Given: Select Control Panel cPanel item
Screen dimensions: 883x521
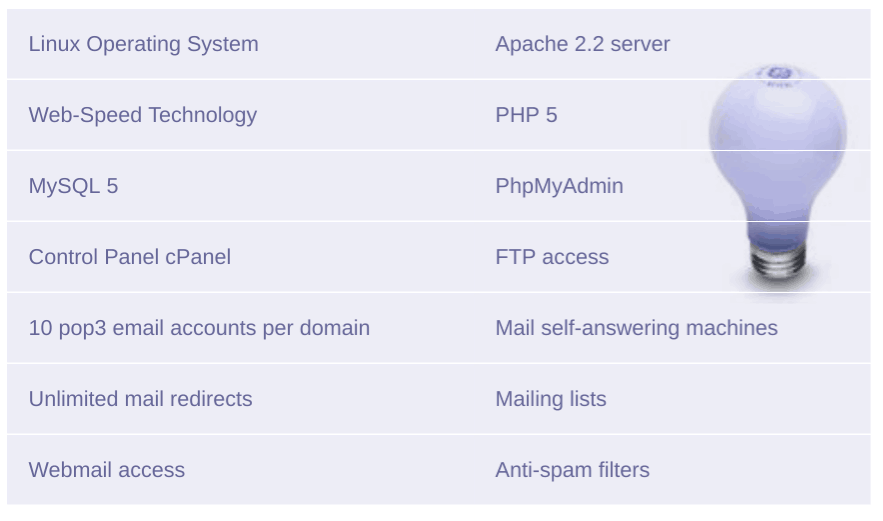Looking at the screenshot, I should tap(130, 257).
